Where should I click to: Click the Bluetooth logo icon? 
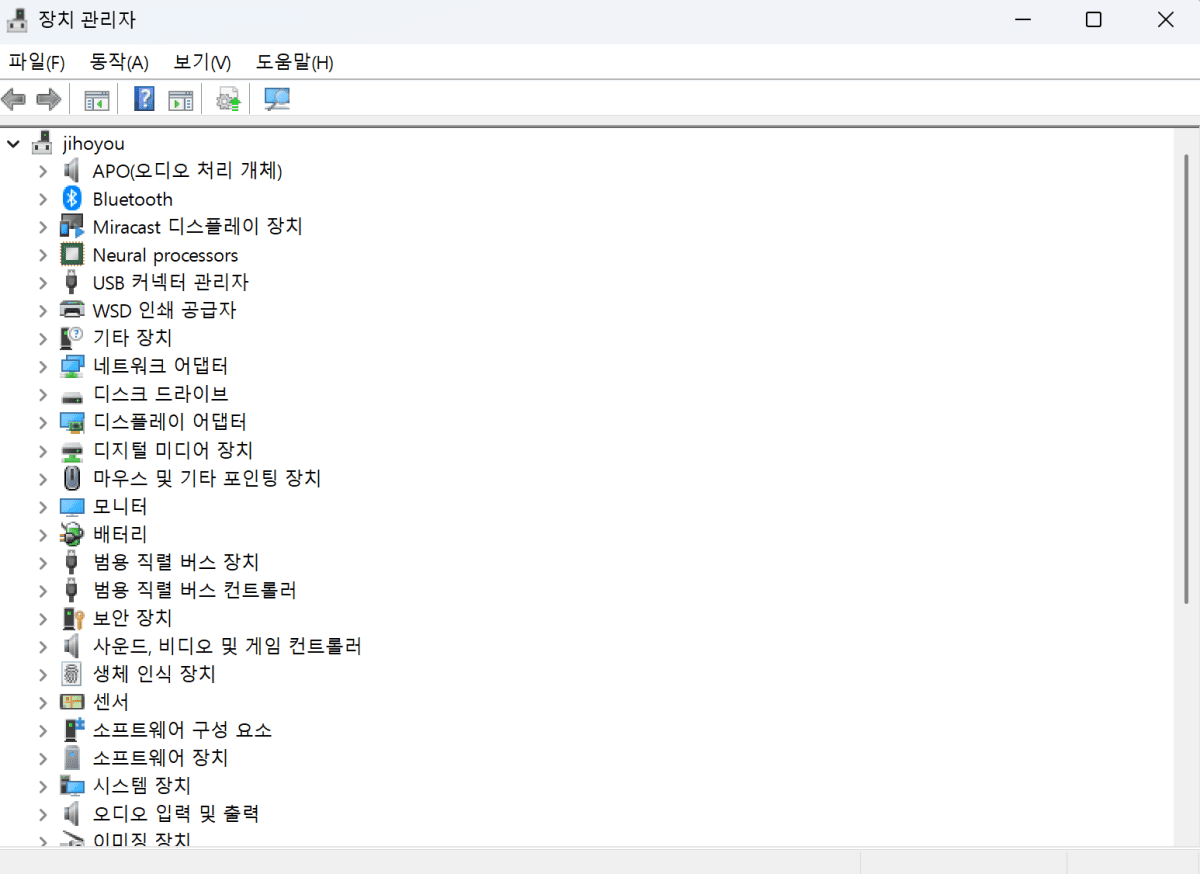72,199
